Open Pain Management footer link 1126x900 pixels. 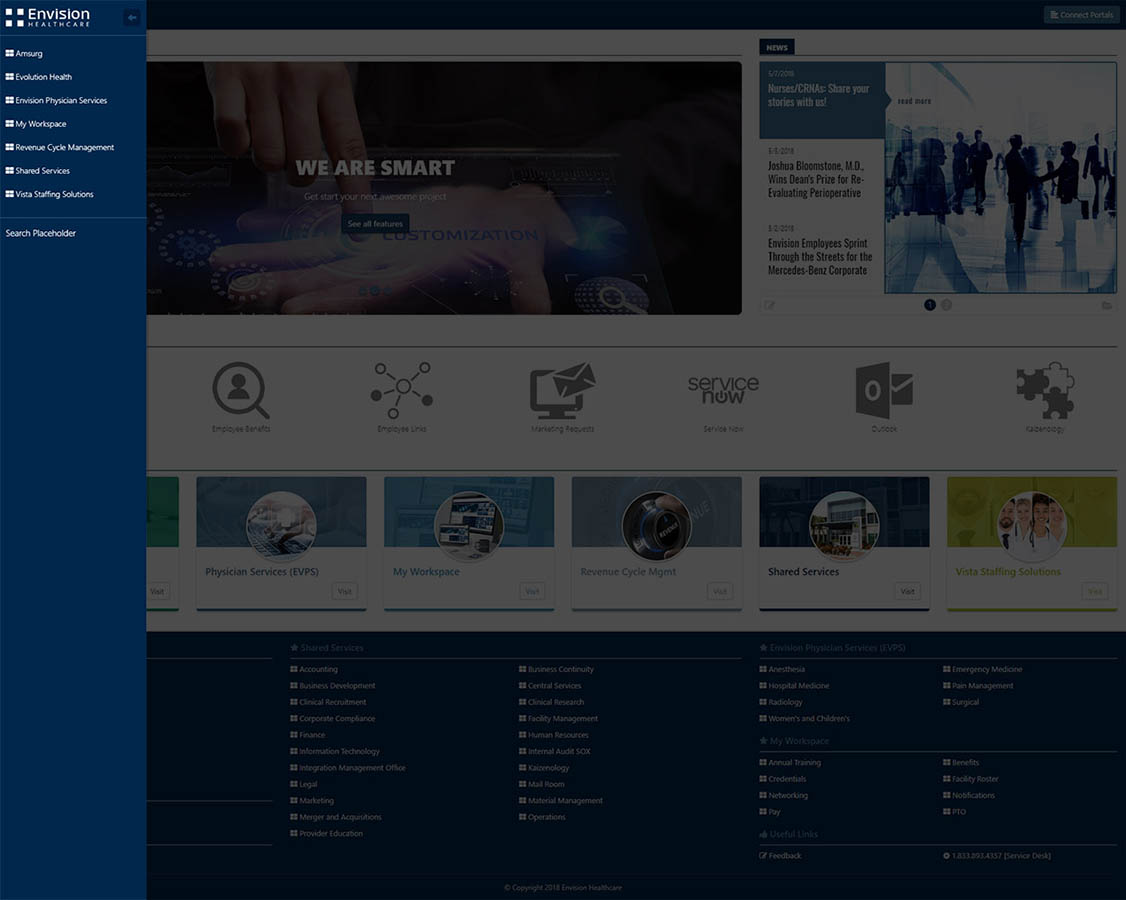pyautogui.click(x=978, y=686)
